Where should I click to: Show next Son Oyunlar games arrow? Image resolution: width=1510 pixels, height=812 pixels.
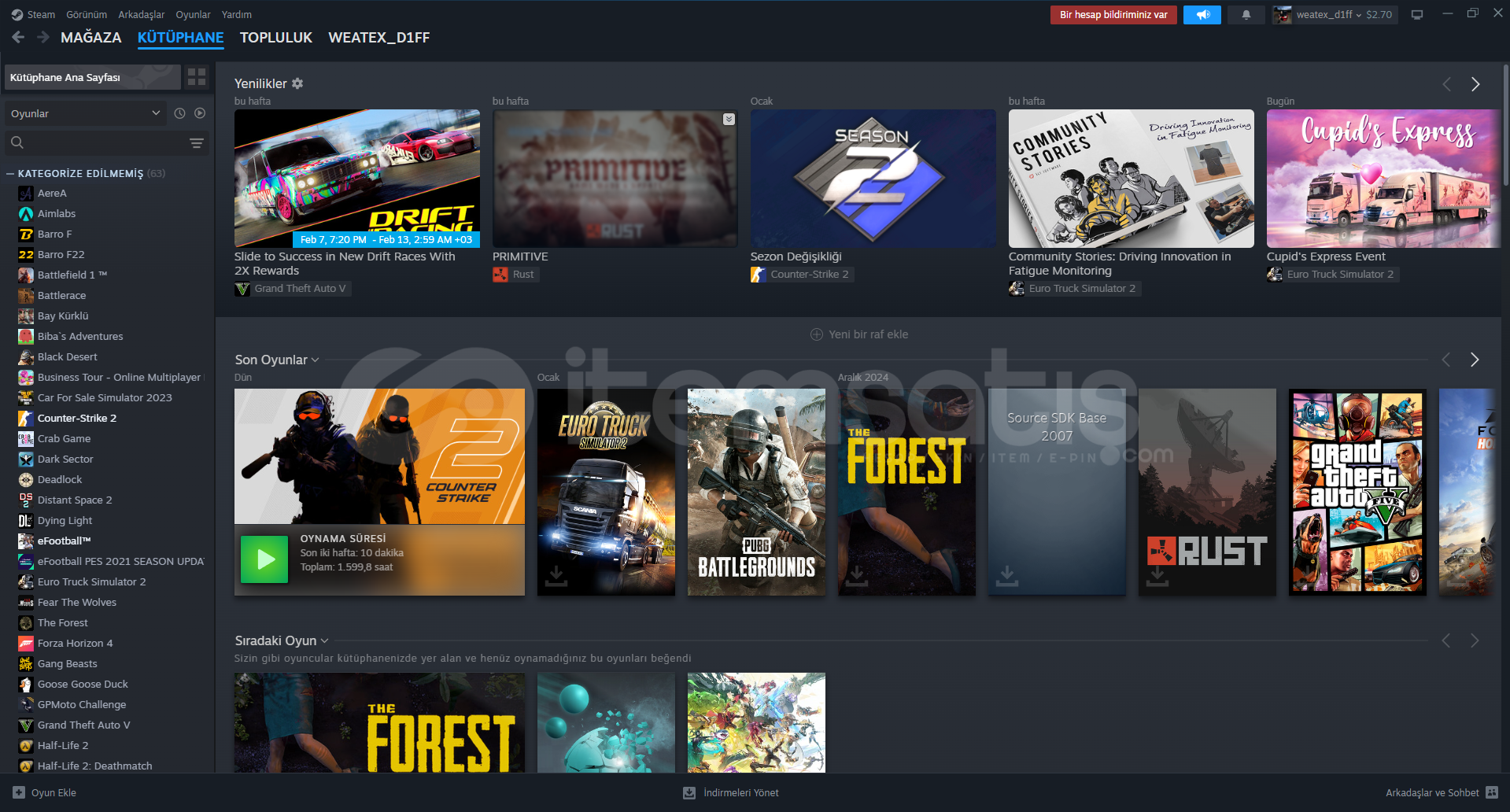[x=1475, y=360]
